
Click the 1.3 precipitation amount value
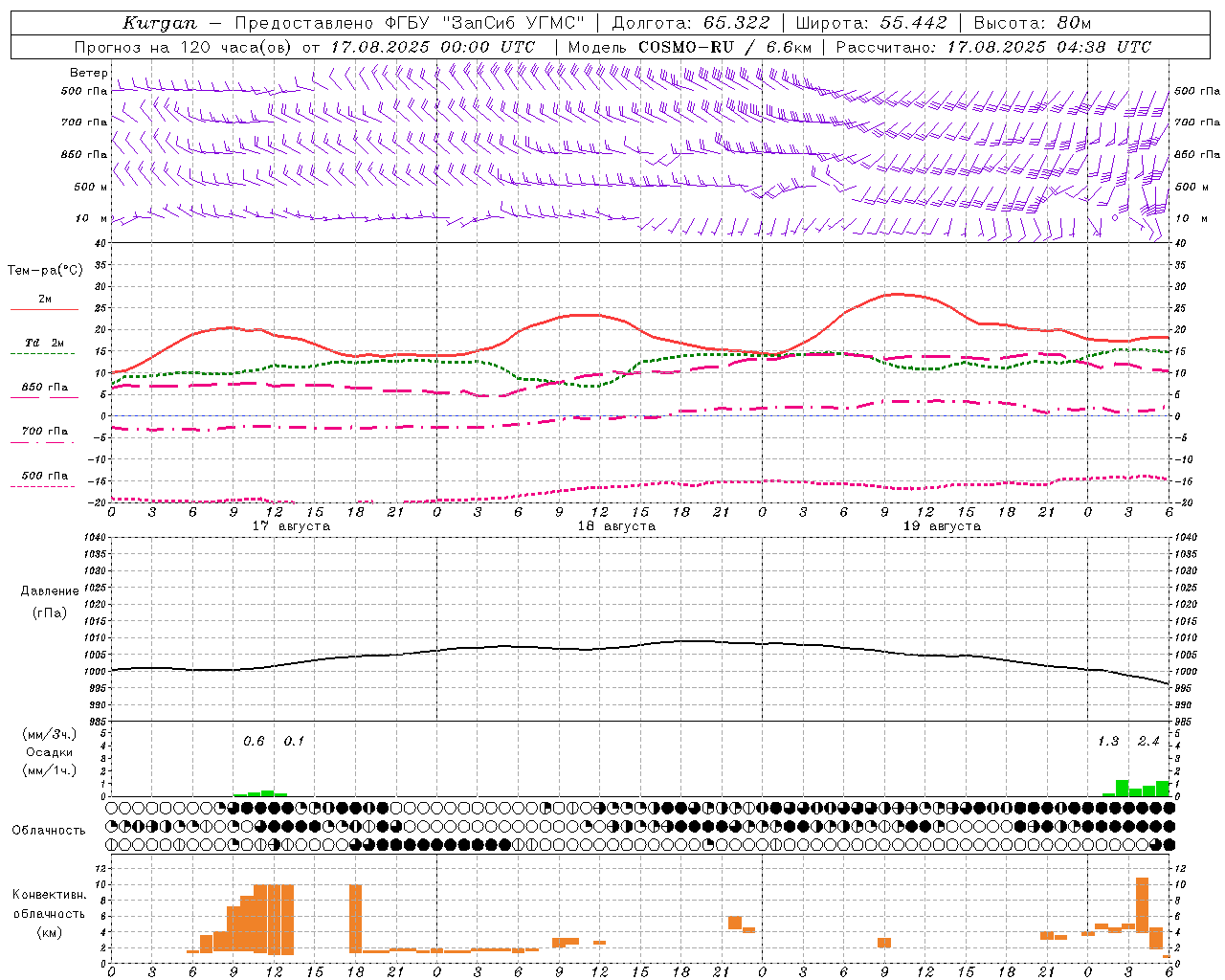[1108, 741]
